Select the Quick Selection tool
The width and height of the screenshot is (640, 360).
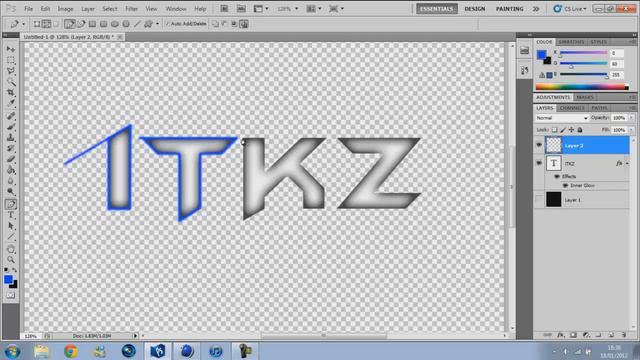(x=11, y=82)
